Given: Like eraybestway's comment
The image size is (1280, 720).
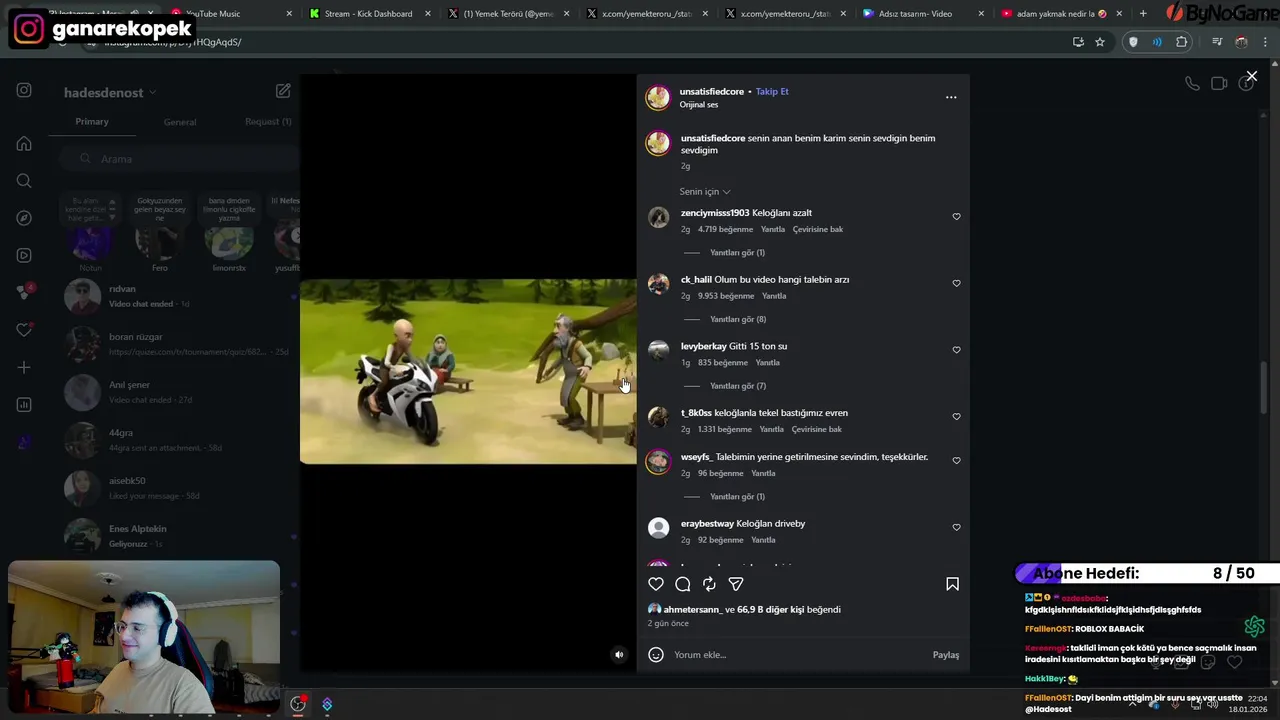Looking at the screenshot, I should [956, 528].
